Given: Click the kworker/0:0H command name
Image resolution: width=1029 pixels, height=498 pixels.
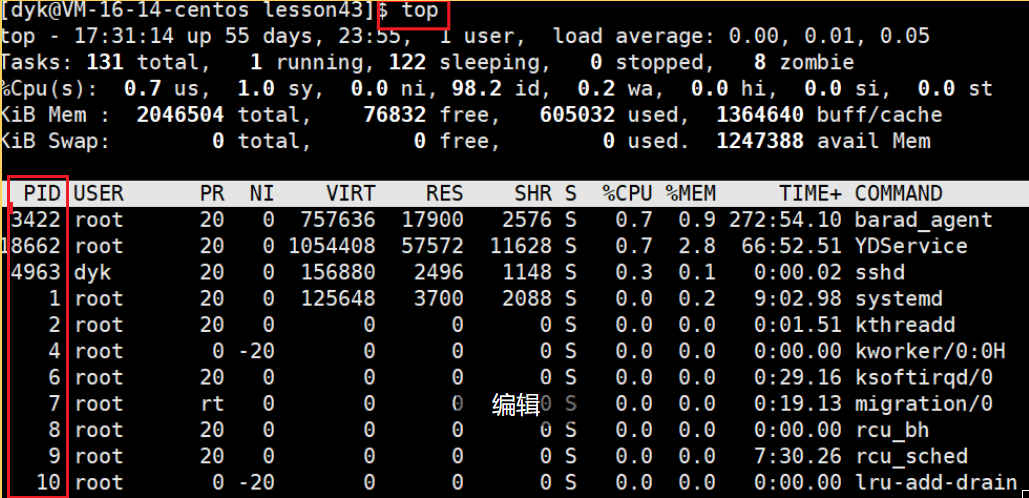Looking at the screenshot, I should 930,351.
